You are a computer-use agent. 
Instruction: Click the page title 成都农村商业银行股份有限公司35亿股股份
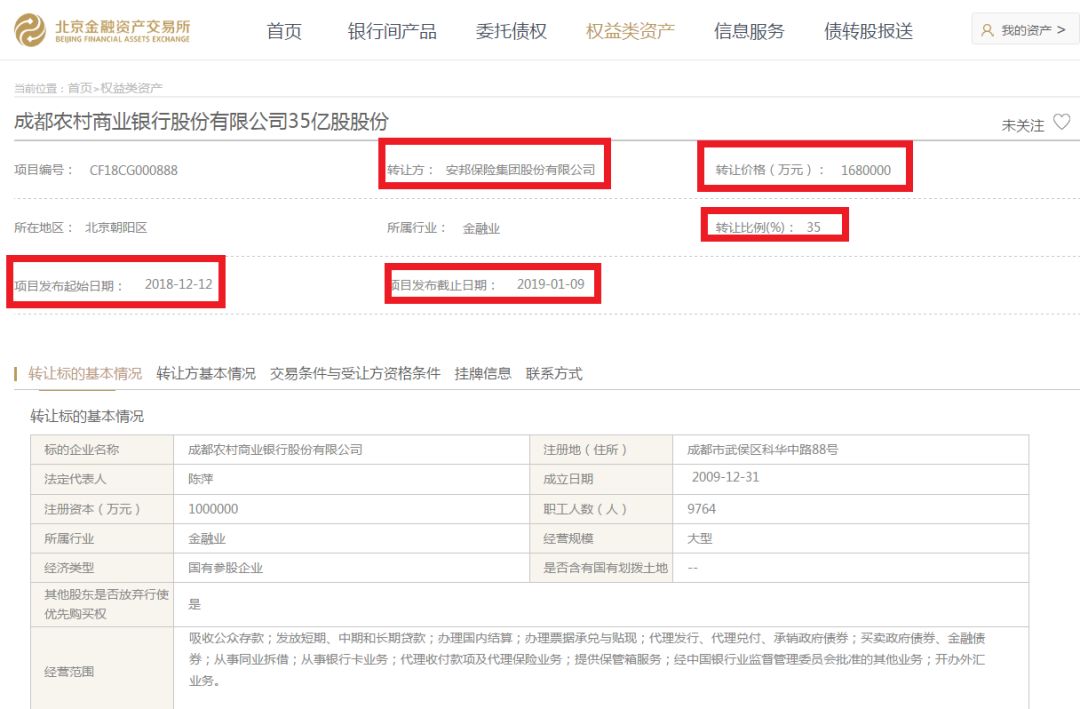click(x=201, y=121)
